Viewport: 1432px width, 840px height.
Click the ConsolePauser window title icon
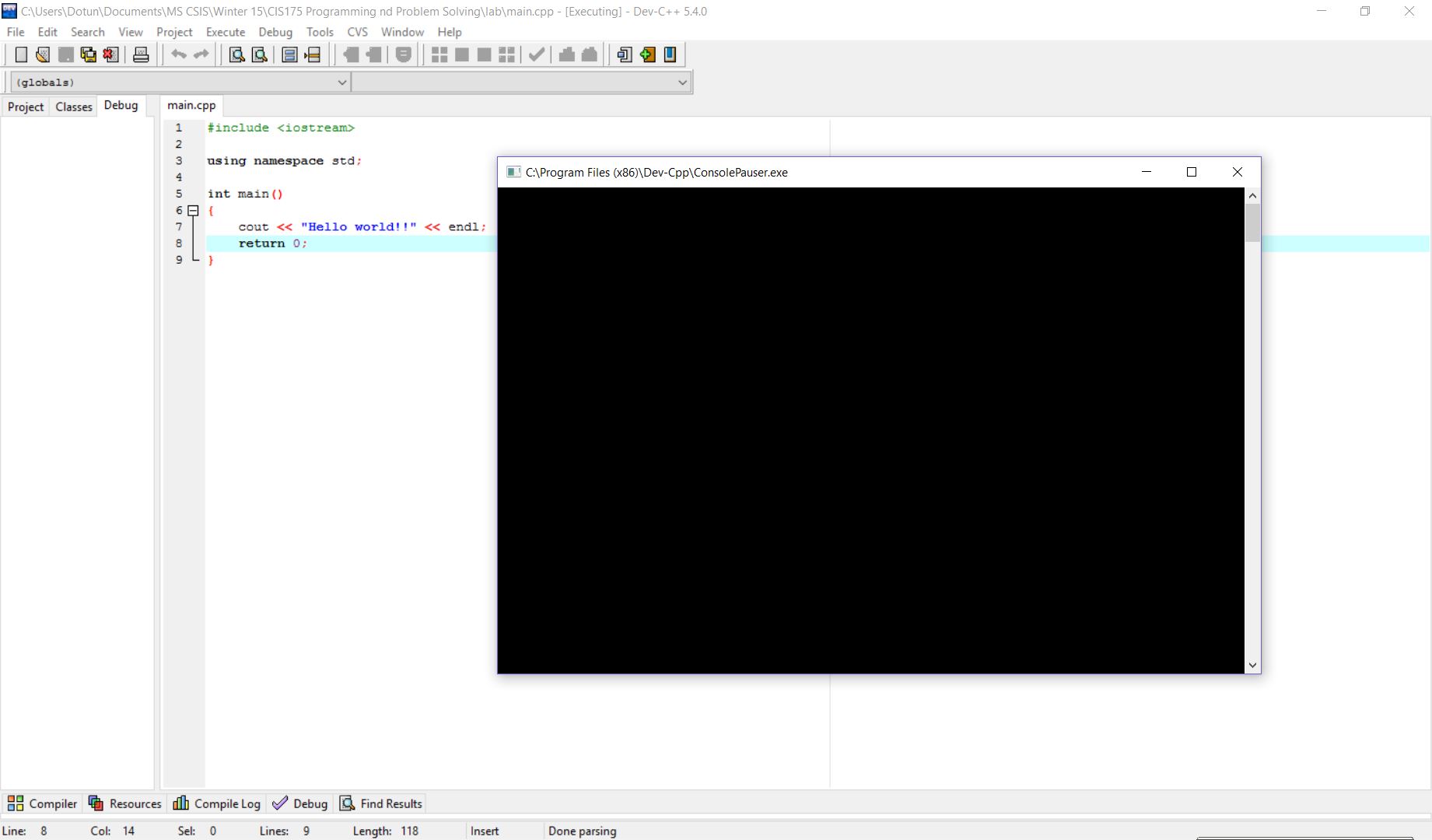513,172
